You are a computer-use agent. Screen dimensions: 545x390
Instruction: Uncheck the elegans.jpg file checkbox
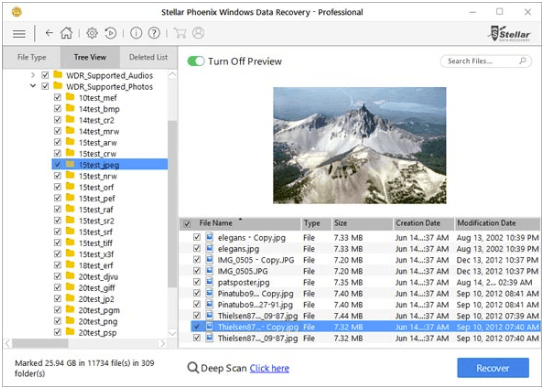(x=197, y=249)
